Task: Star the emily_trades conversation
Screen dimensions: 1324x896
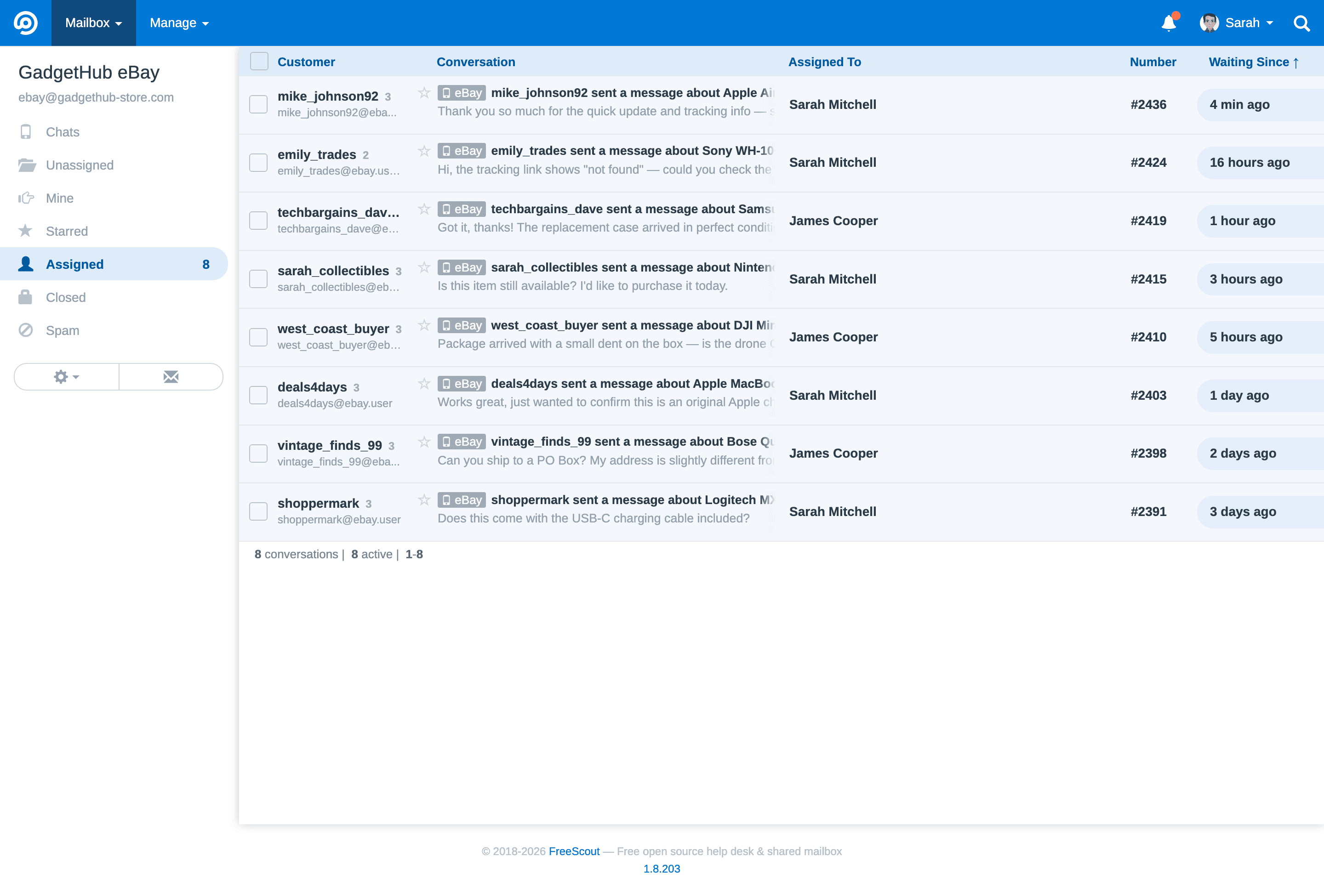Action: (424, 150)
